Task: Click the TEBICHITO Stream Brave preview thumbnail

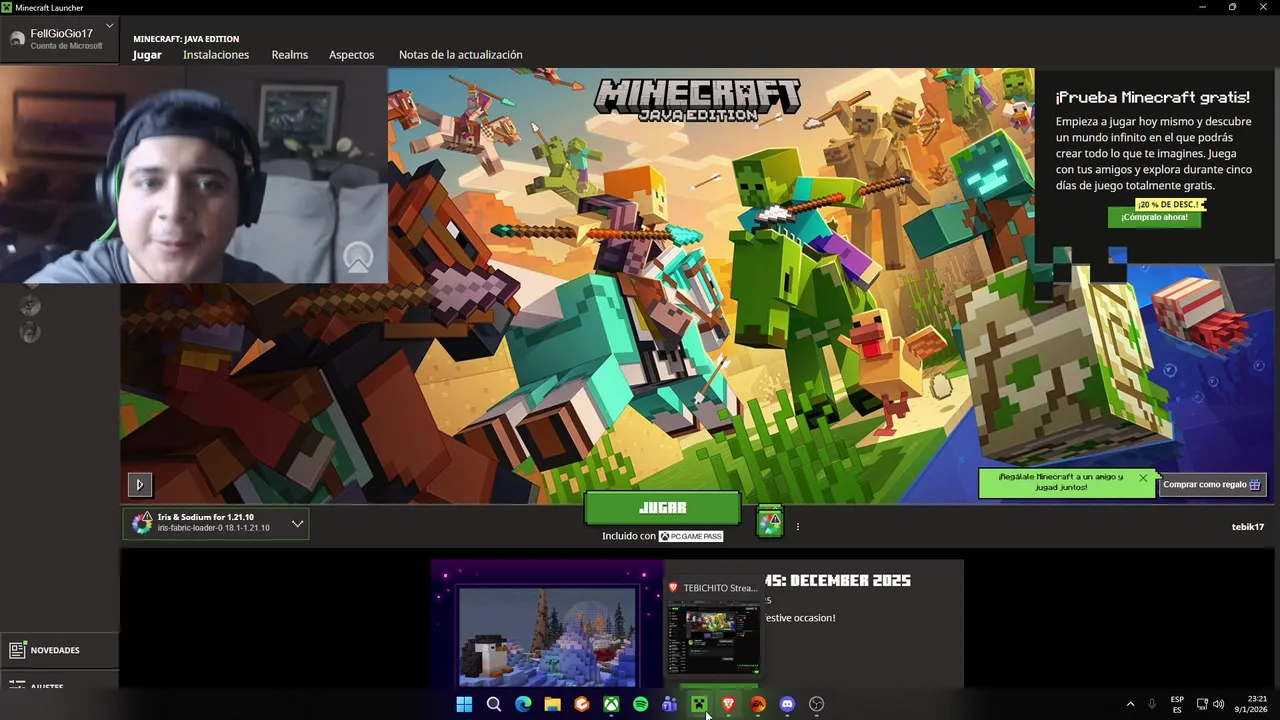Action: pyautogui.click(x=713, y=640)
